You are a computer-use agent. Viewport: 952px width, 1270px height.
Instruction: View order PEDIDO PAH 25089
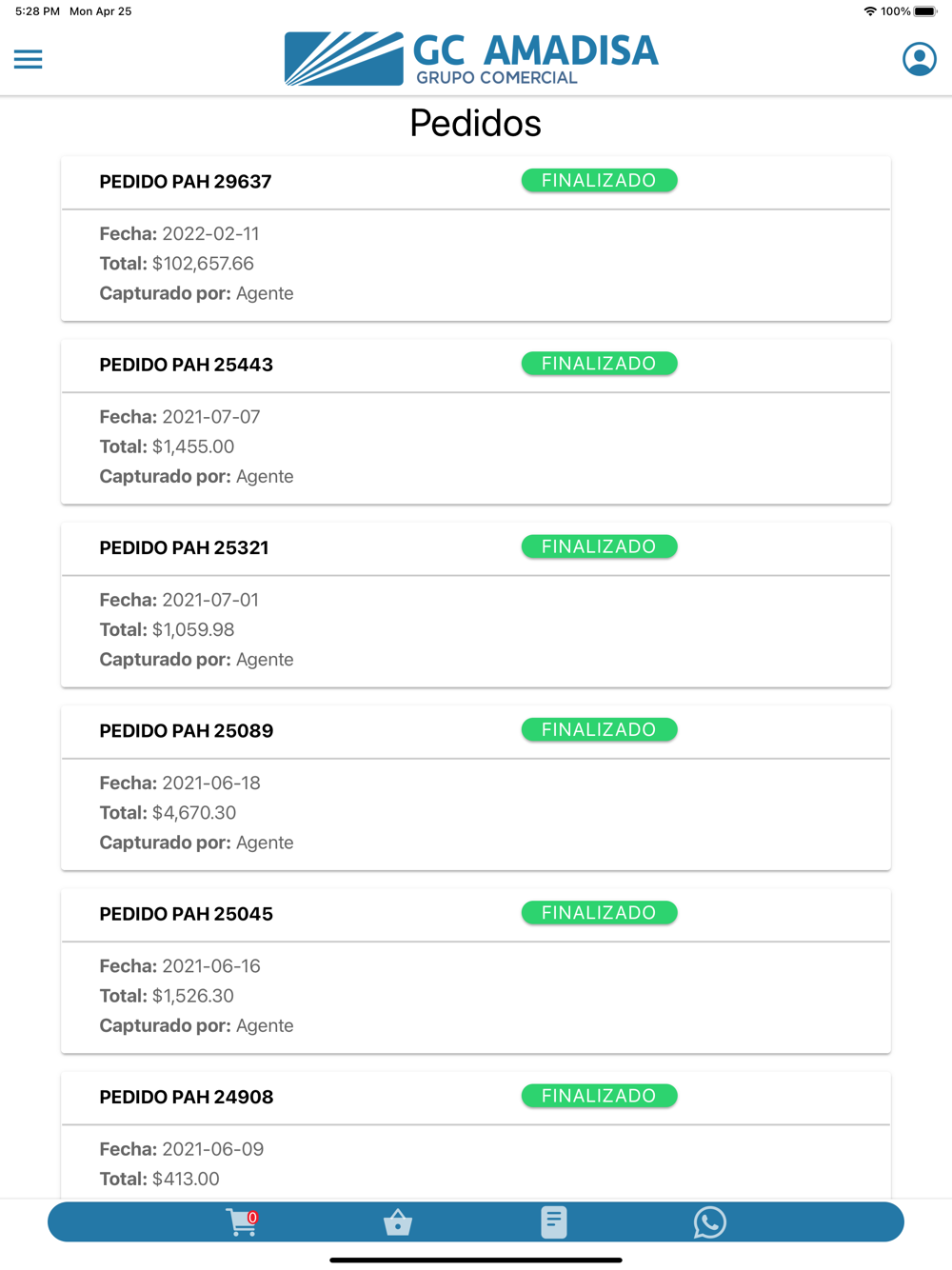point(187,731)
